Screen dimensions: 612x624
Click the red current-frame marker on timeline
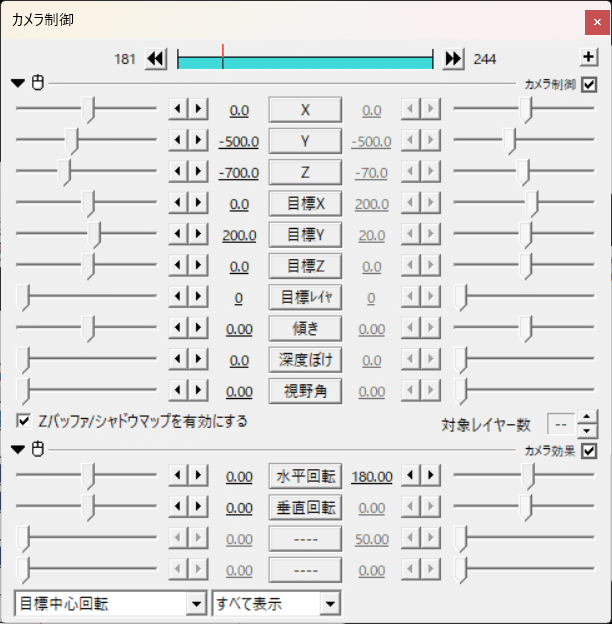point(223,57)
